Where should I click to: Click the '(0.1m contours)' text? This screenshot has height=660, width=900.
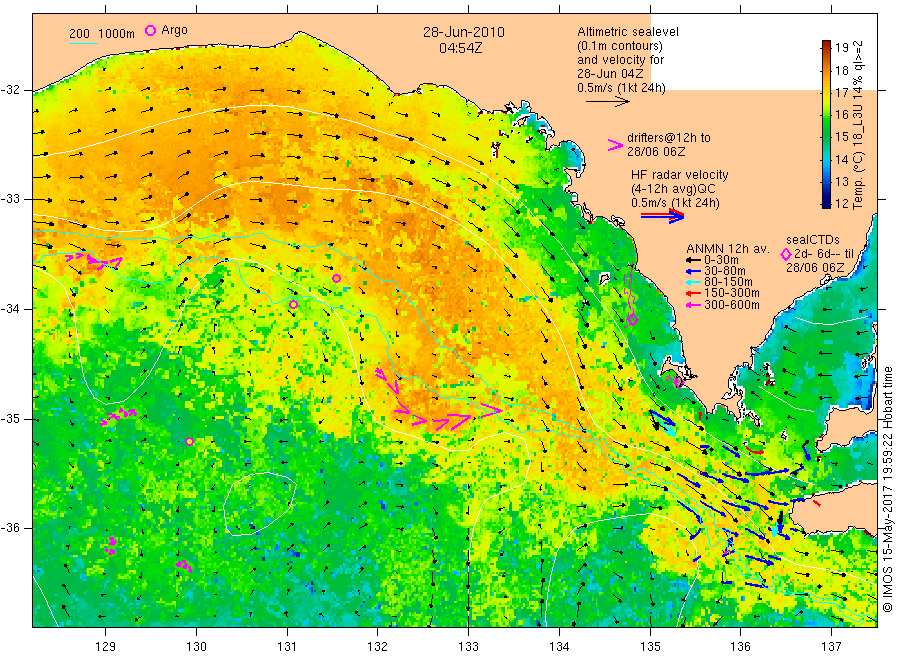pos(620,46)
